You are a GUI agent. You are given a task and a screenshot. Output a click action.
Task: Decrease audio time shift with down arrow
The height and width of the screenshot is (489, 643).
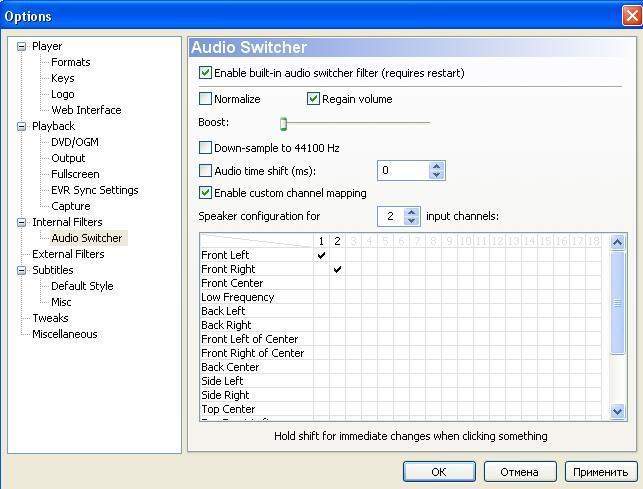(436, 175)
